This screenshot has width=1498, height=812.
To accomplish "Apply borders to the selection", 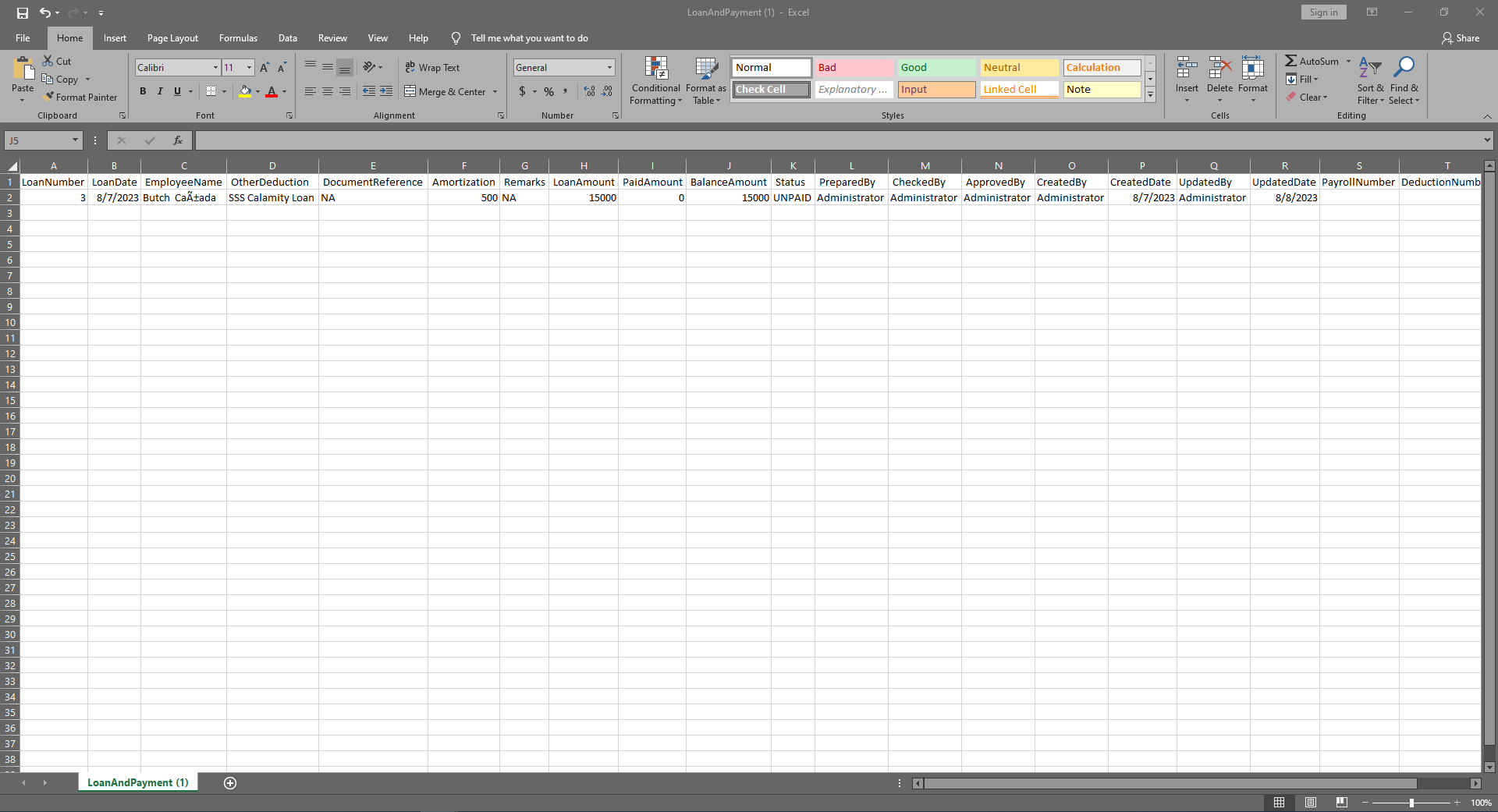I will coord(211,91).
